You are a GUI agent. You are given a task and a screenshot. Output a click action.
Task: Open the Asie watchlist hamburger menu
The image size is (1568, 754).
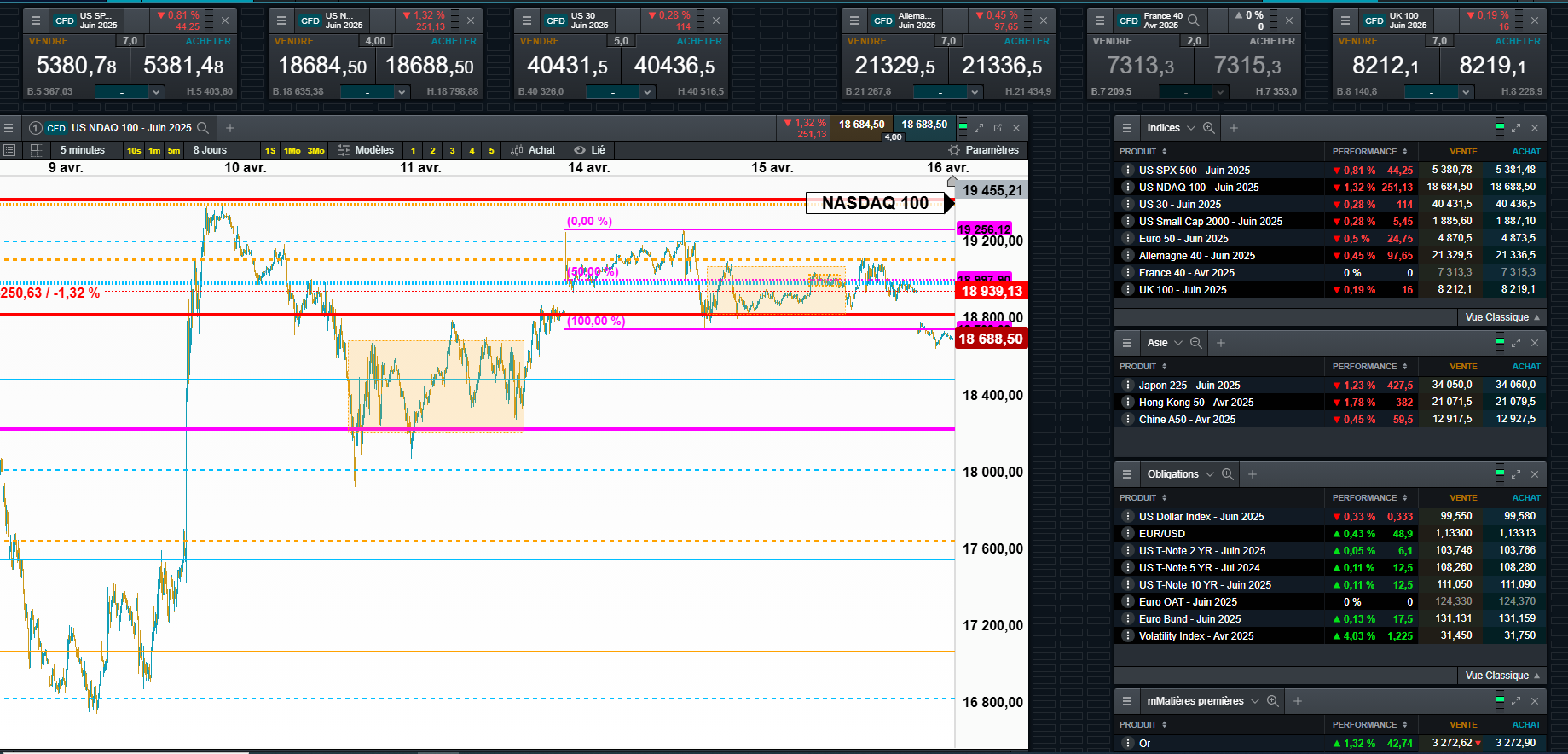pyautogui.click(x=1127, y=343)
